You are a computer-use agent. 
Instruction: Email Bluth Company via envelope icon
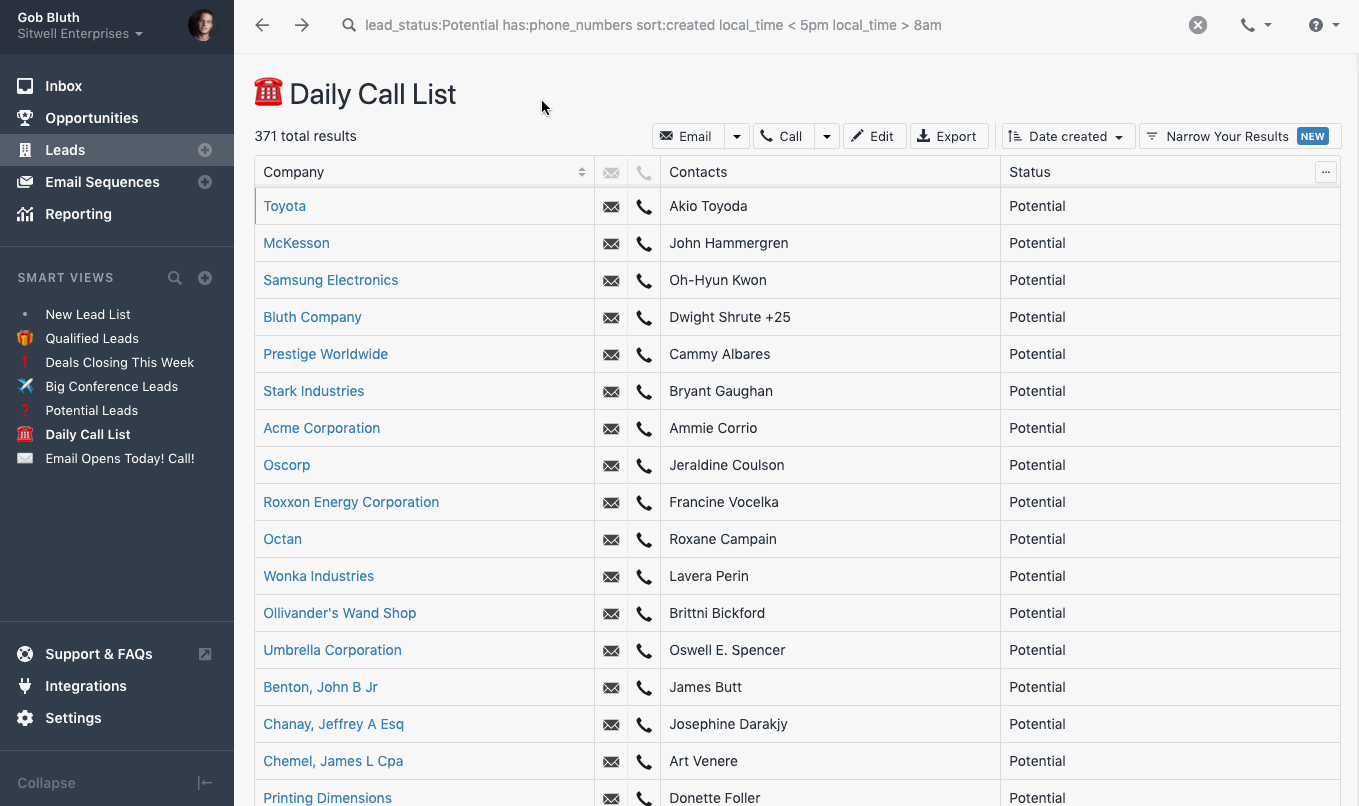coord(611,318)
